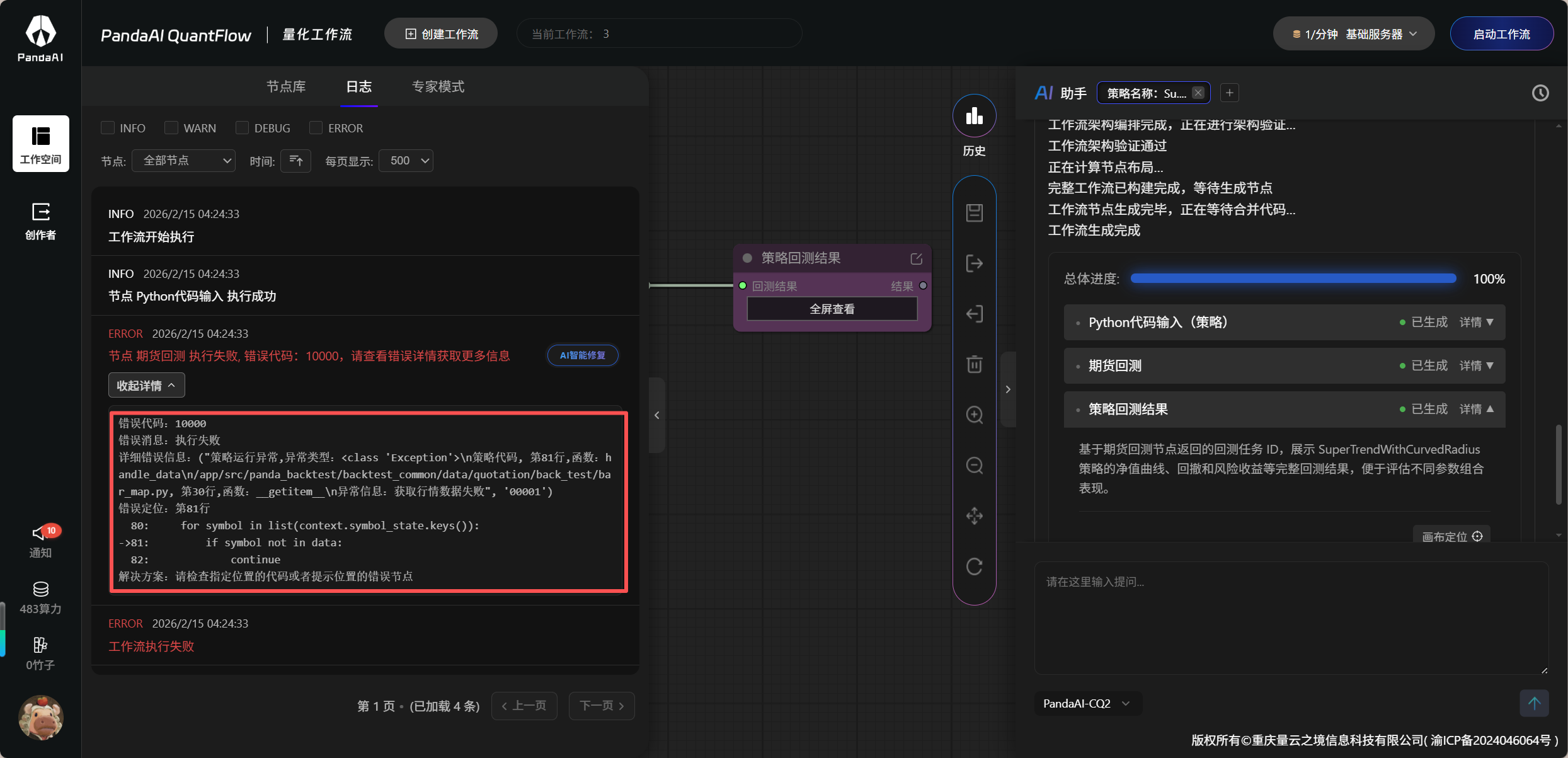Enable the ERROR log filter
The height and width of the screenshot is (758, 1568).
click(316, 128)
